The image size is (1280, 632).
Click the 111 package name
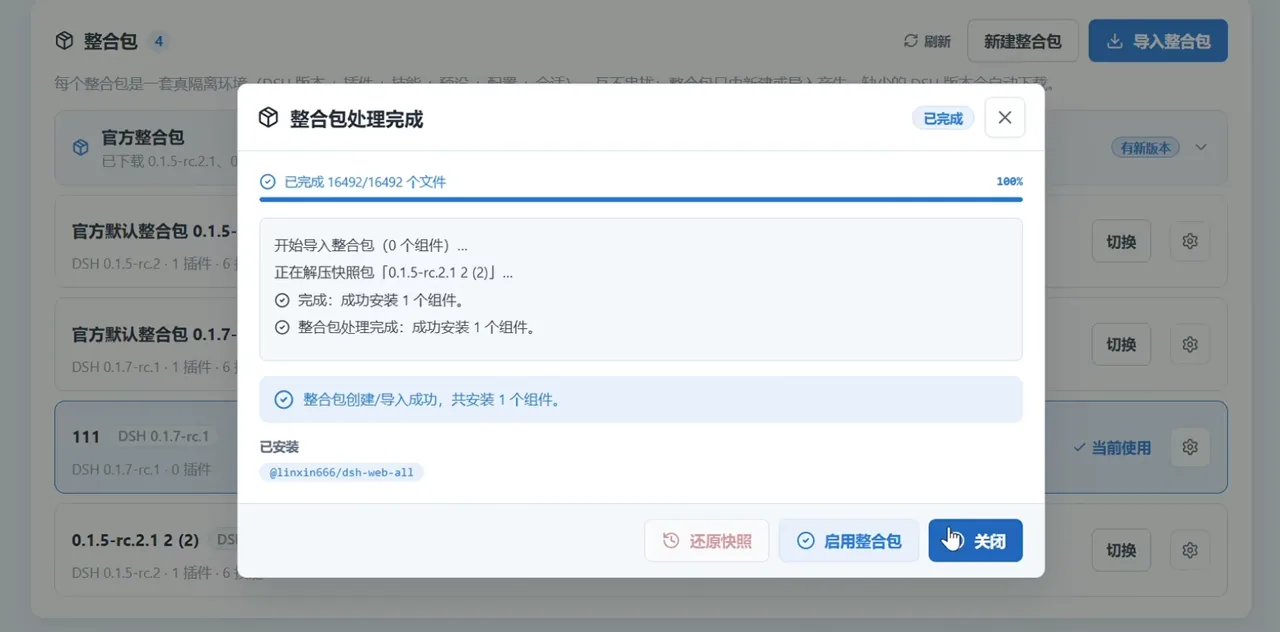[x=86, y=436]
